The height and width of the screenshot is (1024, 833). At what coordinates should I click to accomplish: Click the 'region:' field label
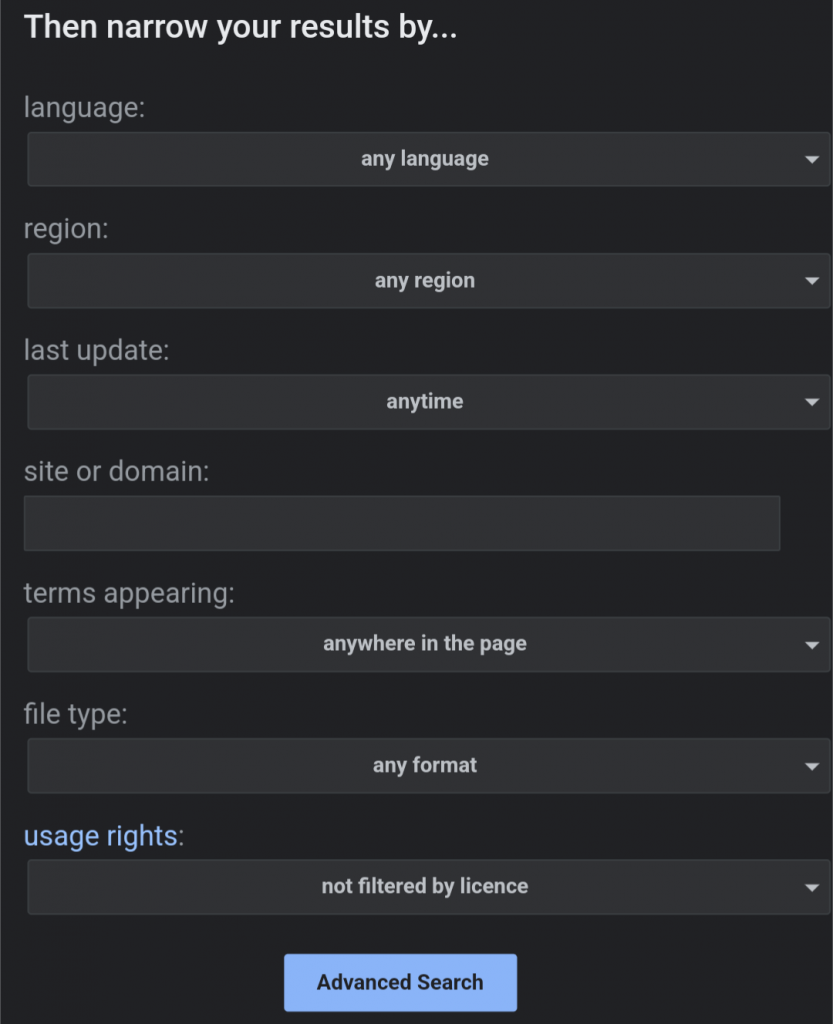click(x=66, y=229)
